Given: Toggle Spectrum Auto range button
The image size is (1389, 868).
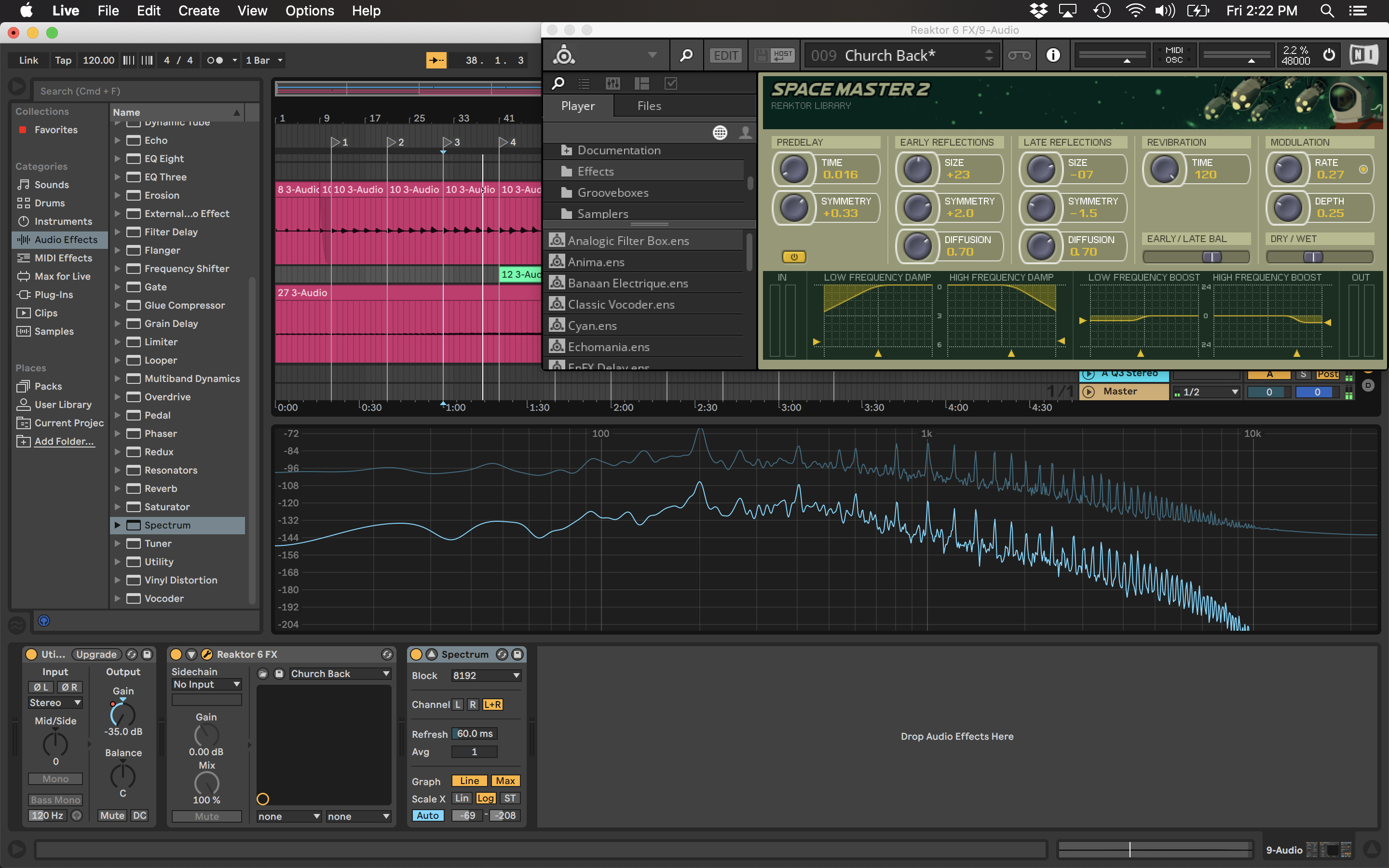Looking at the screenshot, I should coord(428,815).
